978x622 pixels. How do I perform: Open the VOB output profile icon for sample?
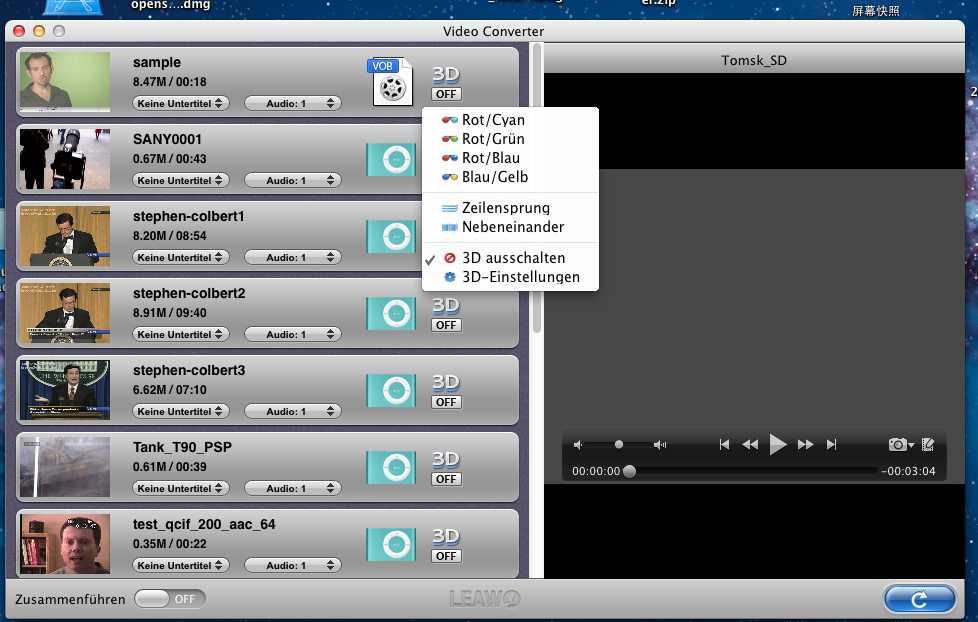coord(390,82)
